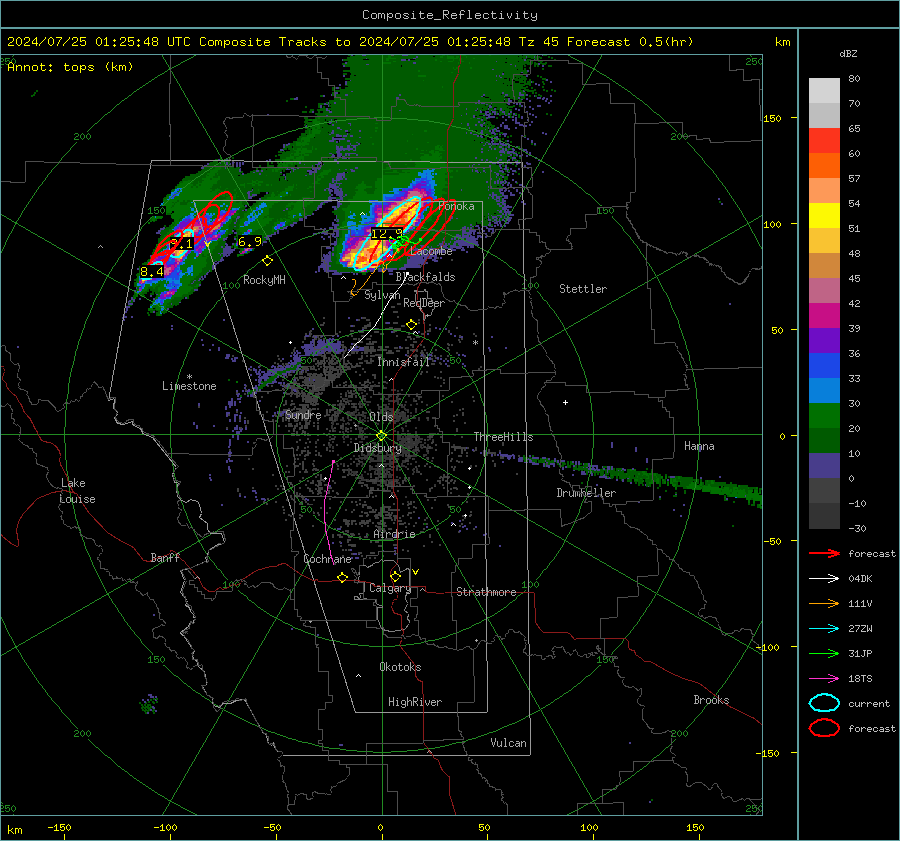
Task: Click the Composite_Reflectivity title
Action: pos(450,15)
